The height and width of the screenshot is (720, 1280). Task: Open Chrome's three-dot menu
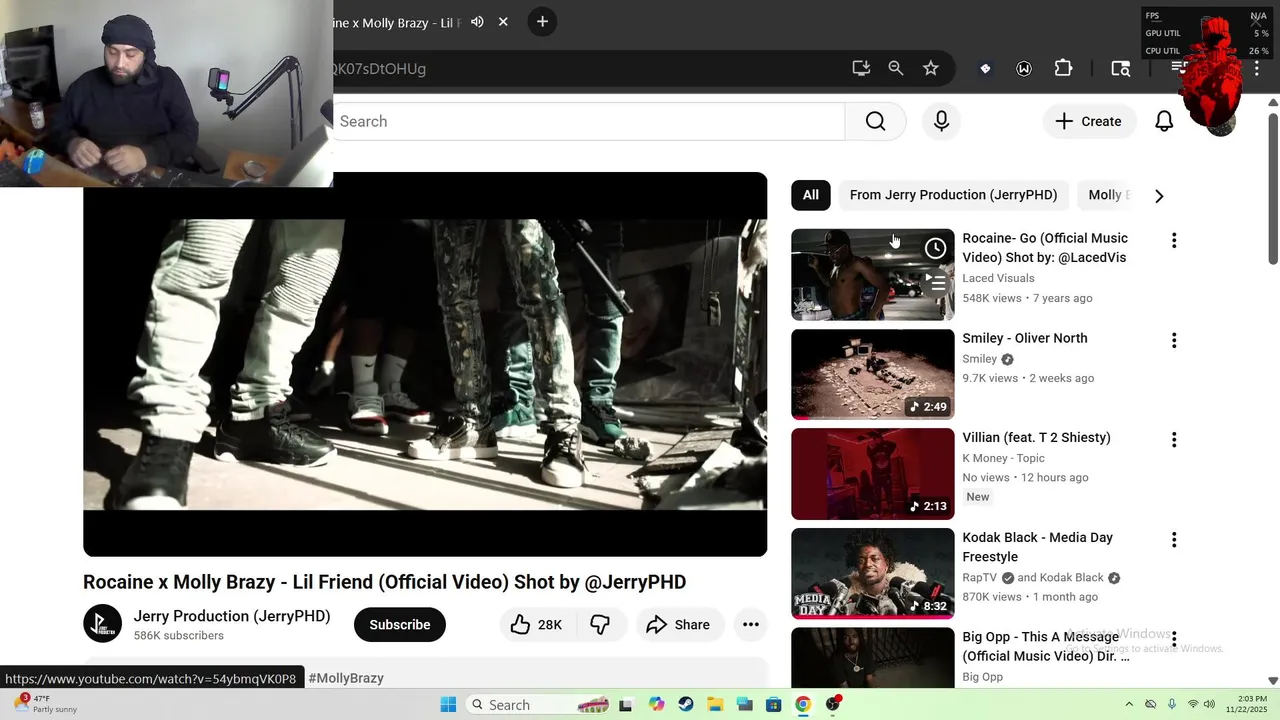[1257, 68]
